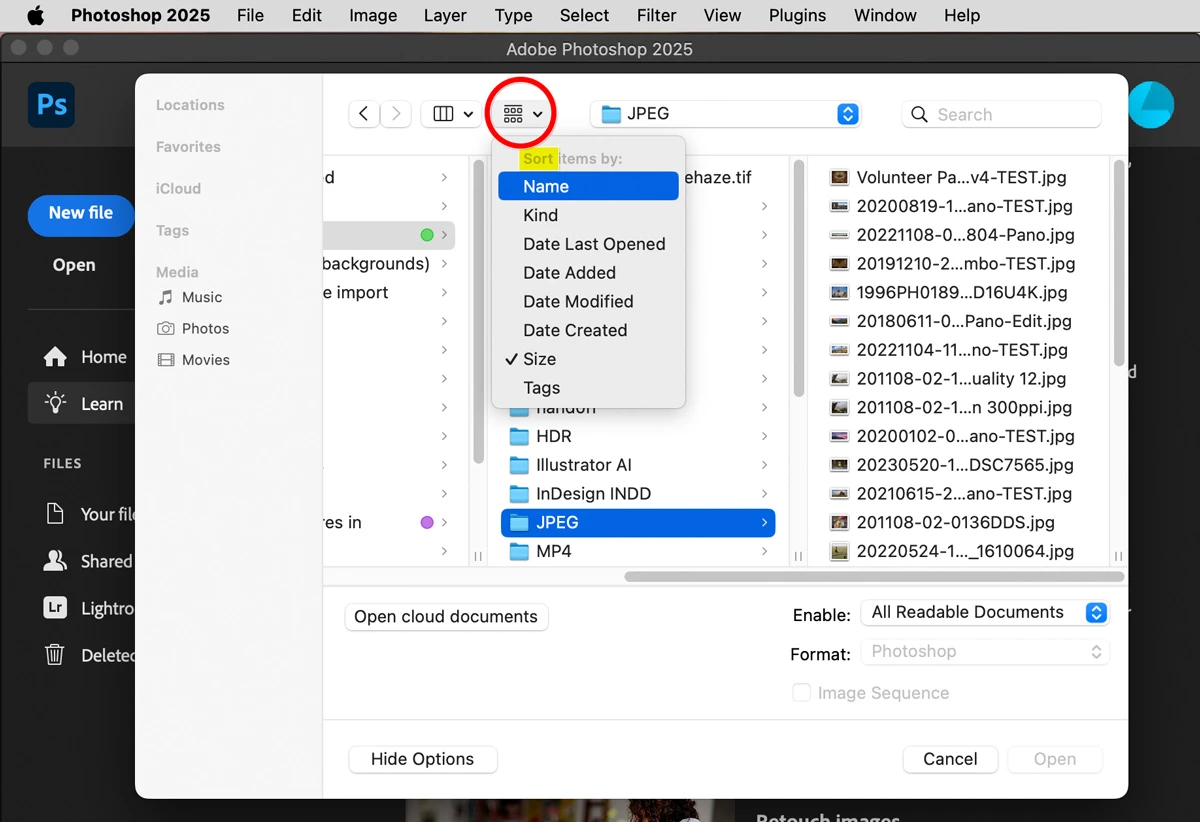Open the Apple menu
The width and height of the screenshot is (1200, 822).
(x=36, y=15)
